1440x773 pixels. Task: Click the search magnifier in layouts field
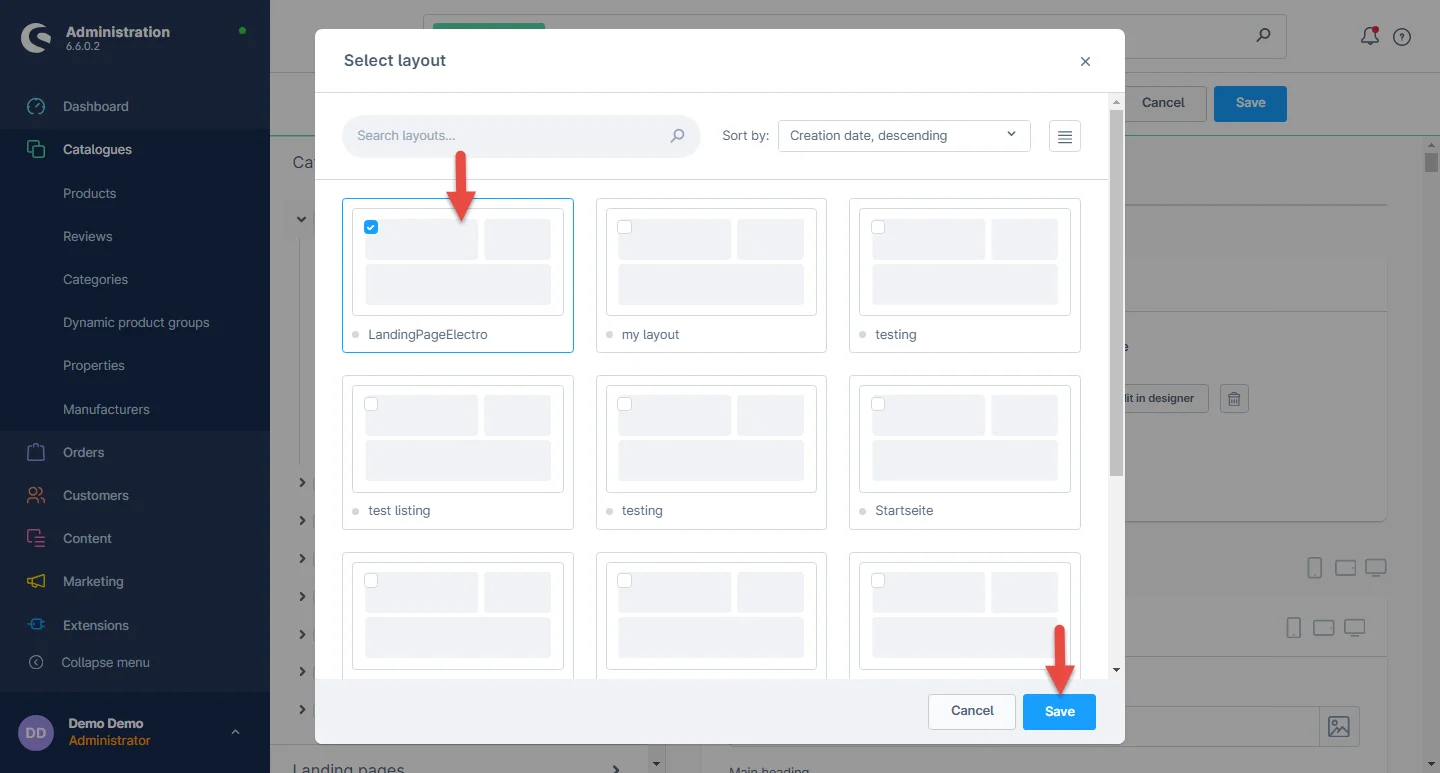coord(677,136)
